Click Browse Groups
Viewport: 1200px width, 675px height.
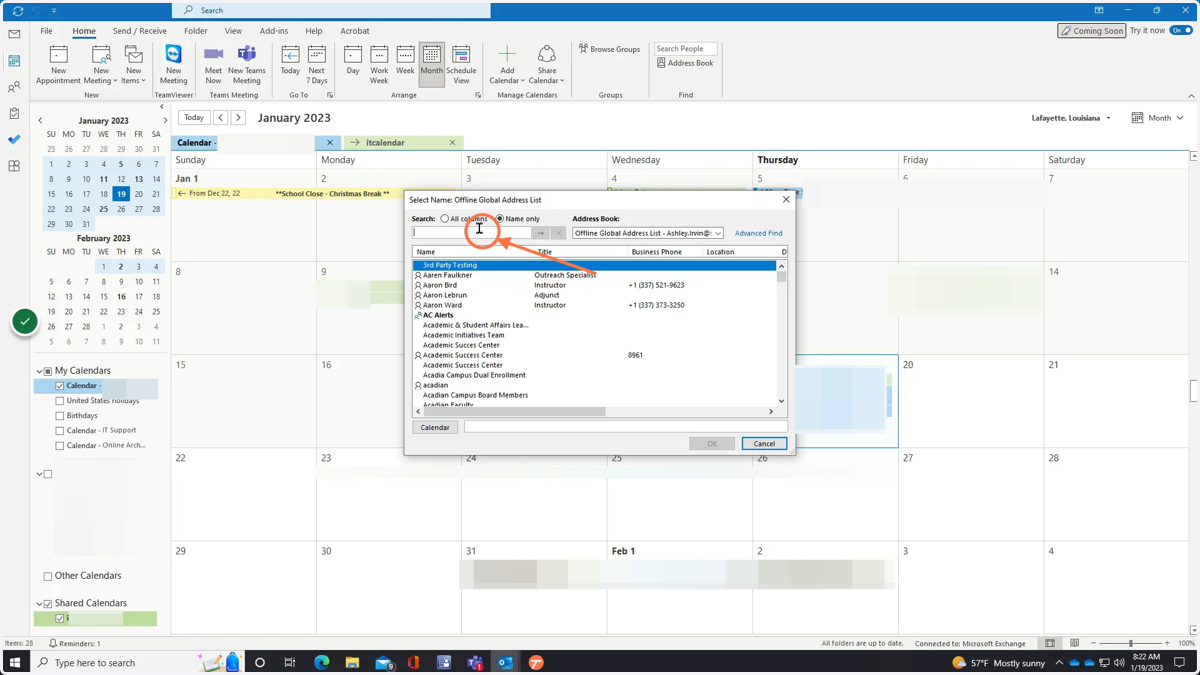(x=609, y=49)
